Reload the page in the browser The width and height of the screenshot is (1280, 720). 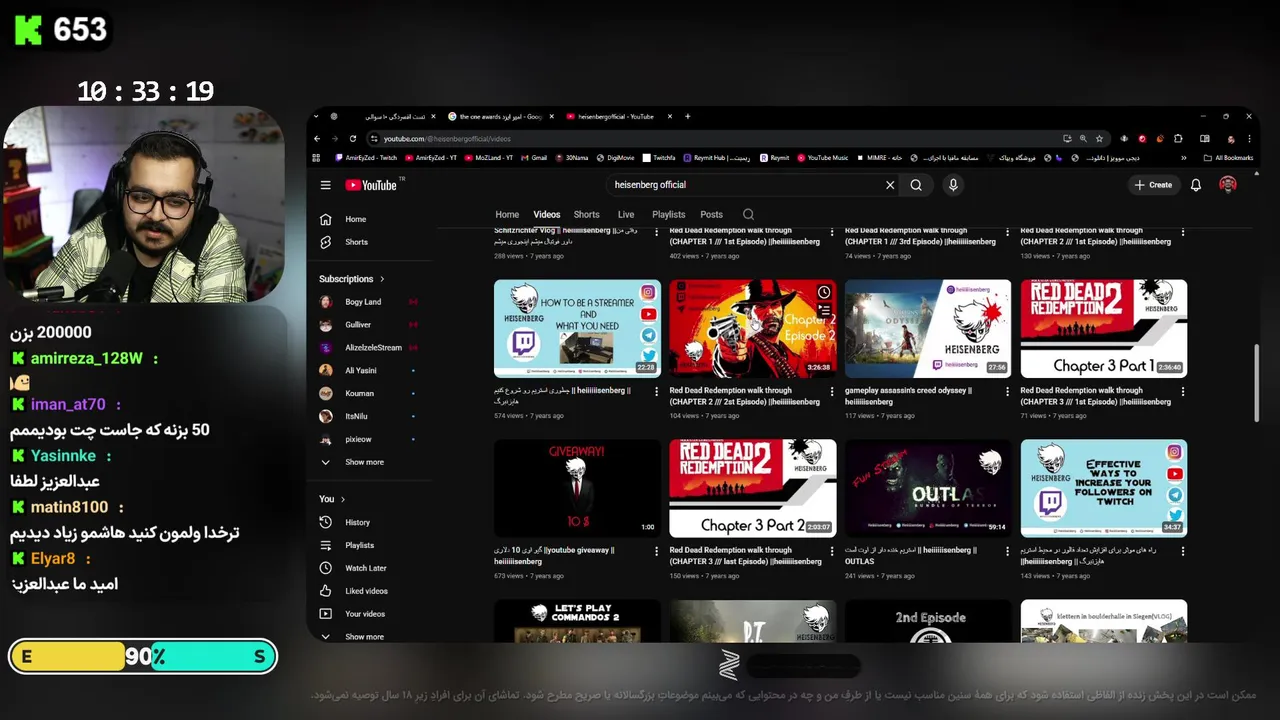(x=352, y=139)
